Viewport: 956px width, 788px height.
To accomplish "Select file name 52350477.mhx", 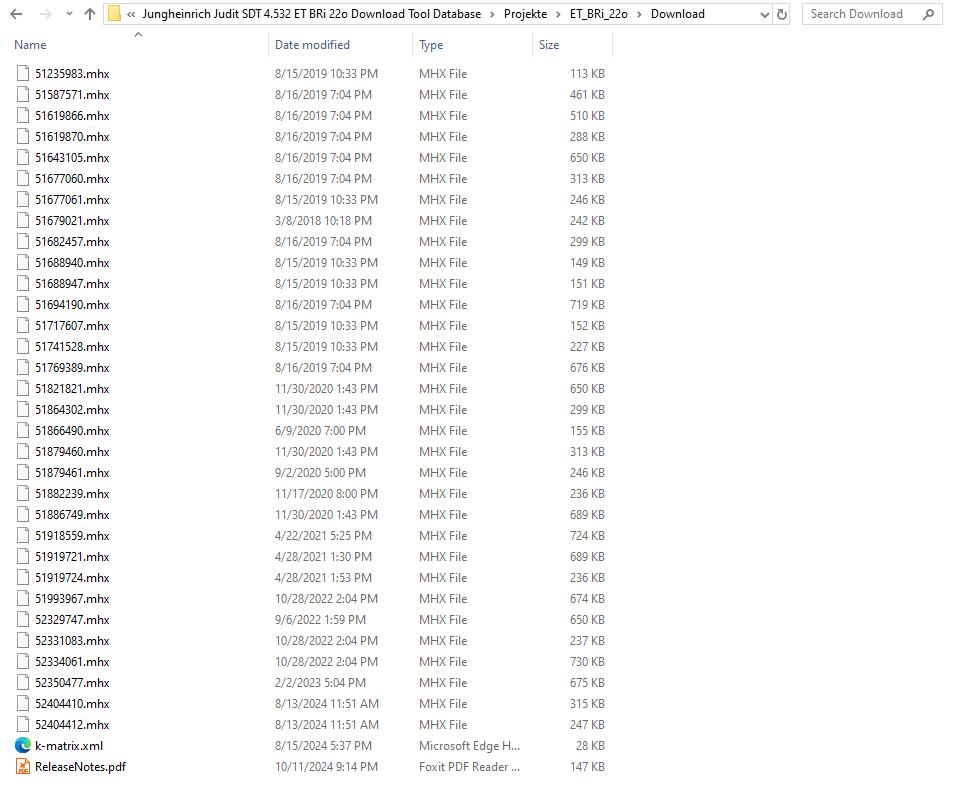I will (72, 682).
